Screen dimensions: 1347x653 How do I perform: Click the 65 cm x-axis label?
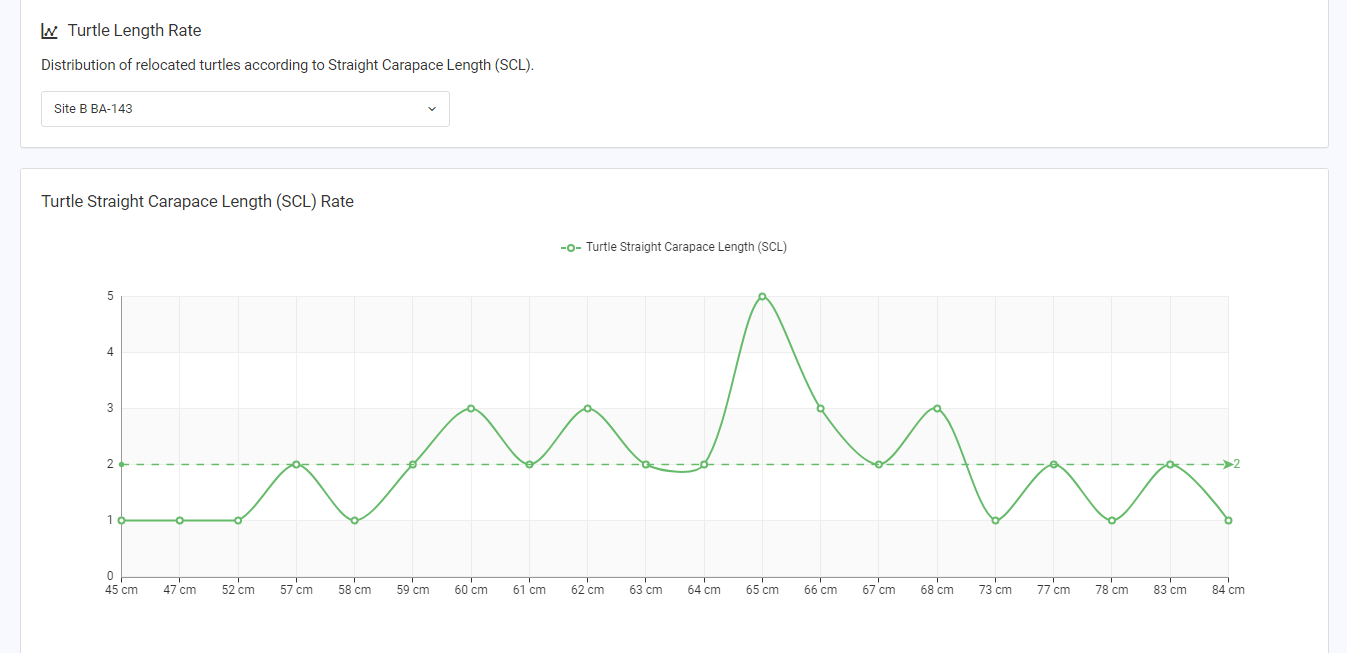(762, 590)
